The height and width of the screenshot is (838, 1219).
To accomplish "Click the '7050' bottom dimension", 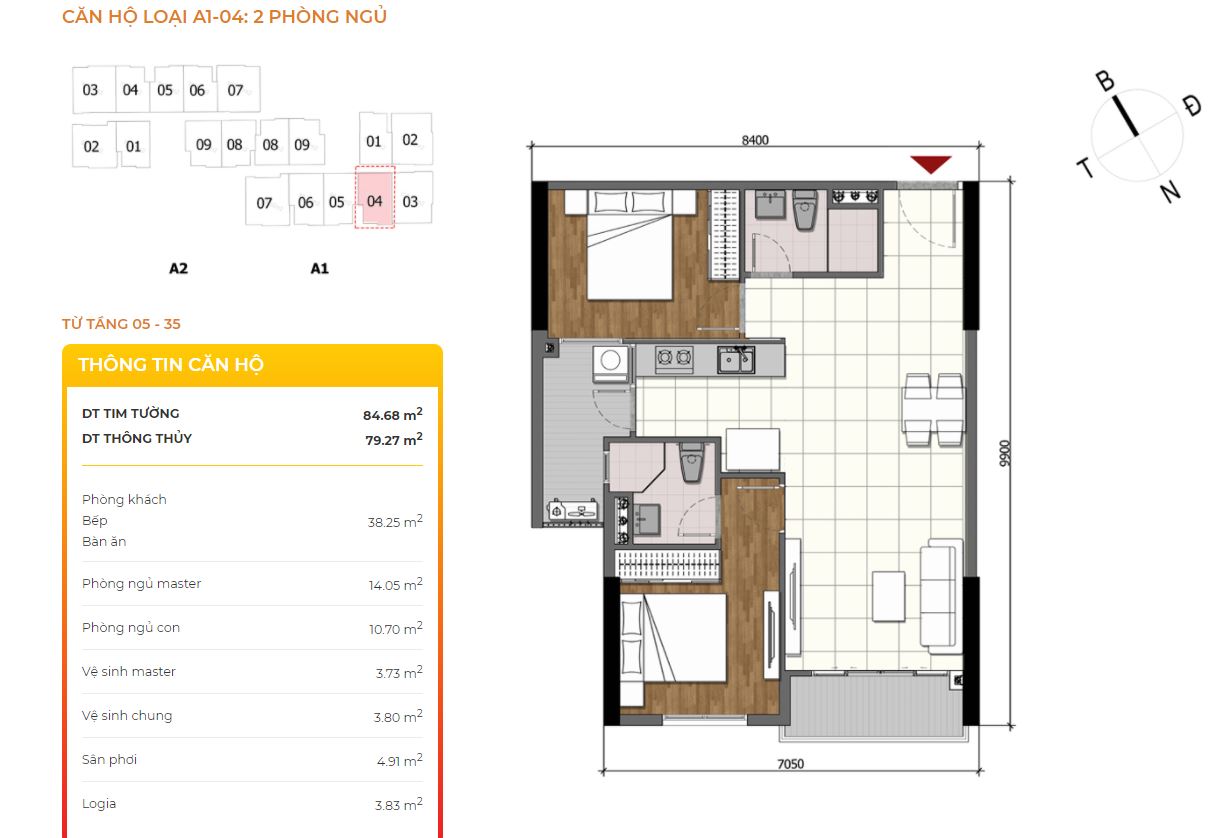I will (790, 764).
